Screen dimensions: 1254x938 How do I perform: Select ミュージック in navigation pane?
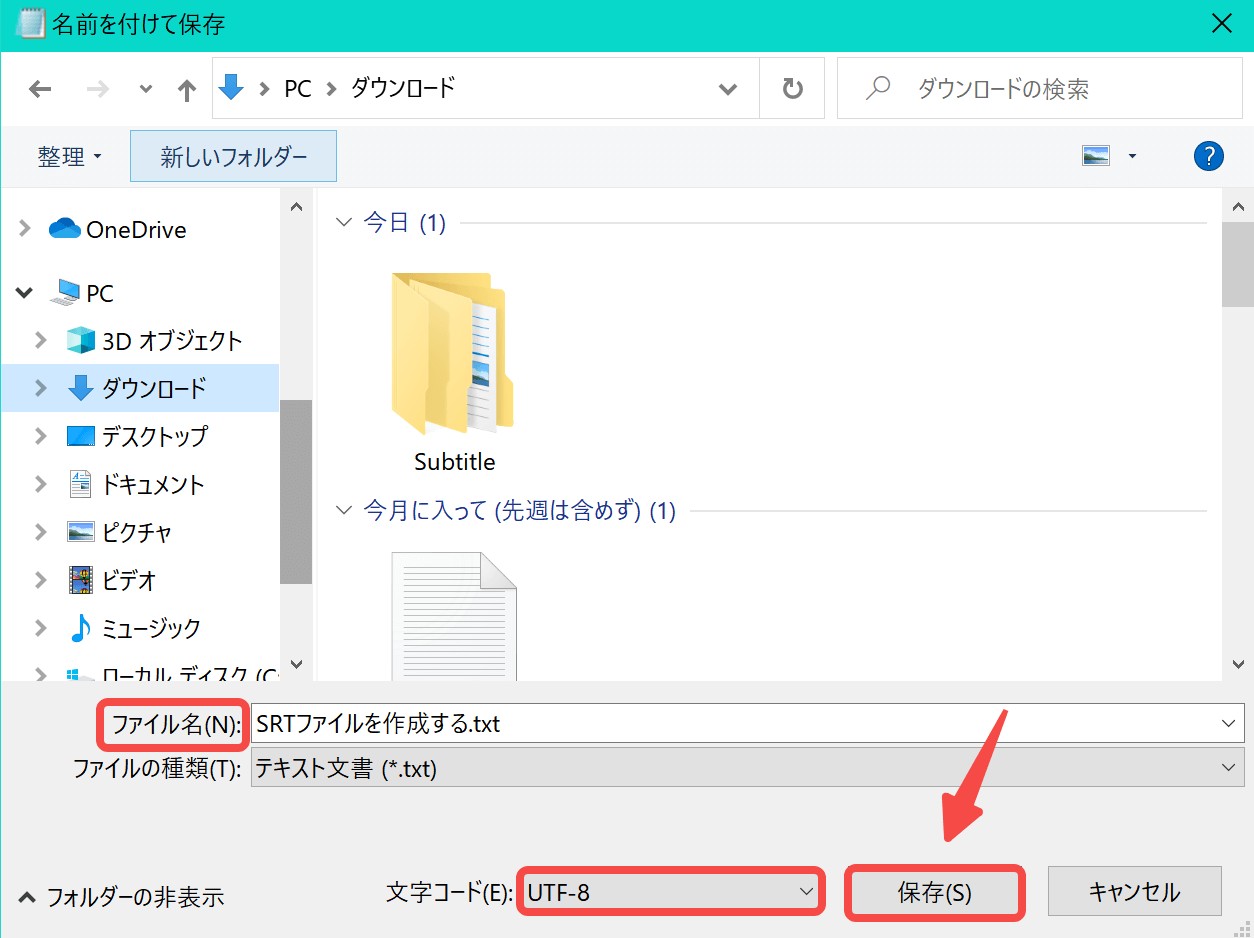coord(151,628)
